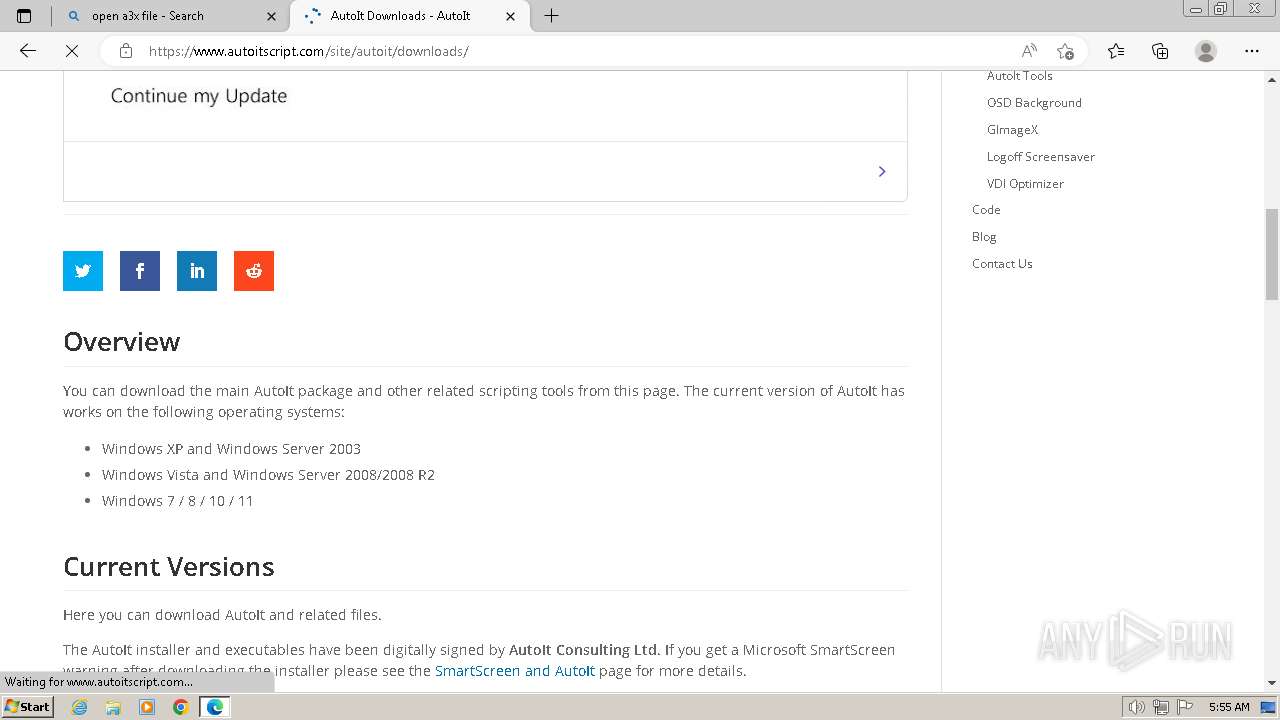Image resolution: width=1280 pixels, height=720 pixels.
Task: Switch to open a3x file Search tab
Action: click(170, 16)
